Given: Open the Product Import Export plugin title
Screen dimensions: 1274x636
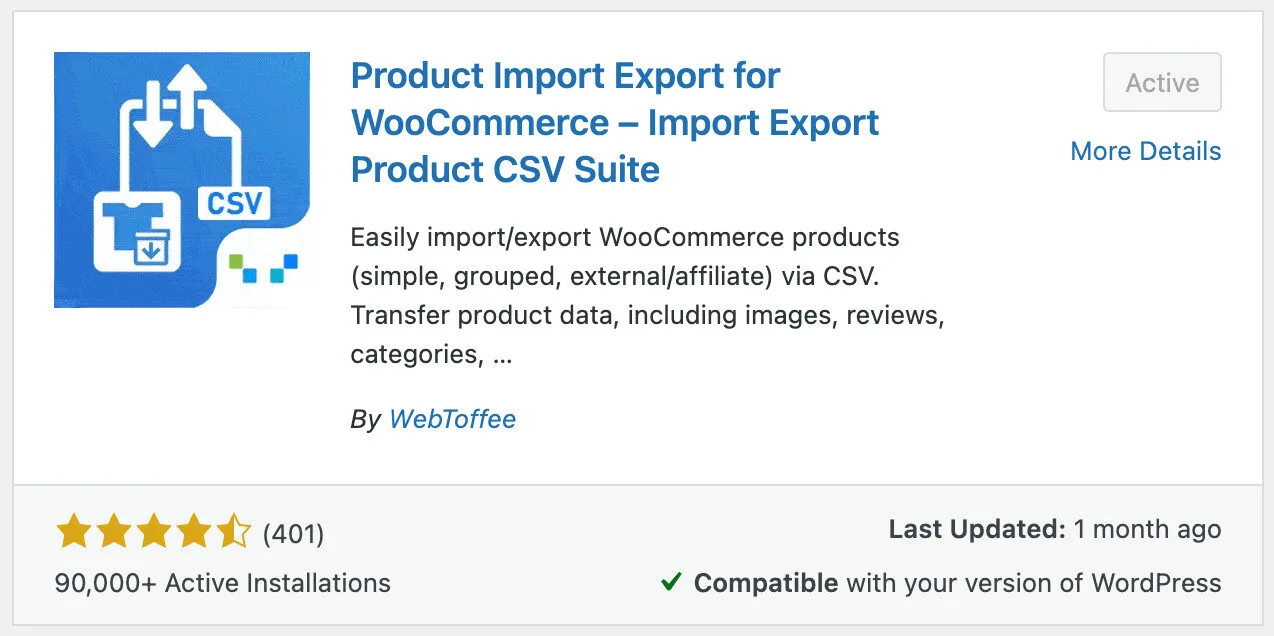Looking at the screenshot, I should tap(614, 122).
